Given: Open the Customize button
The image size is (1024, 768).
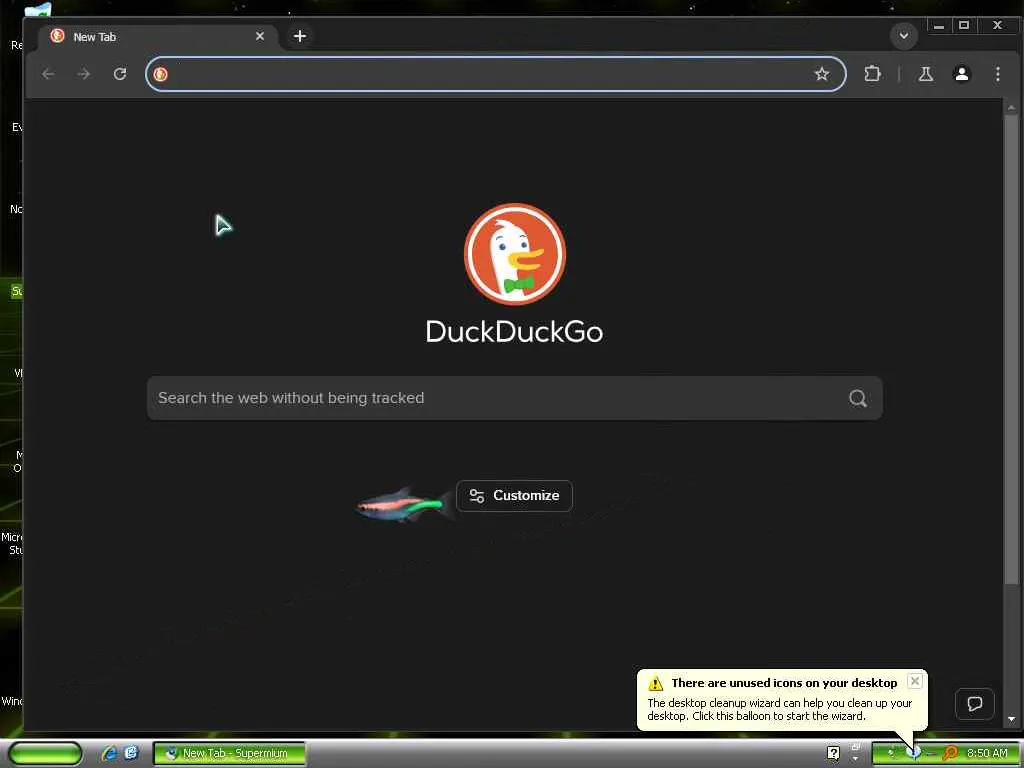Looking at the screenshot, I should [x=514, y=496].
